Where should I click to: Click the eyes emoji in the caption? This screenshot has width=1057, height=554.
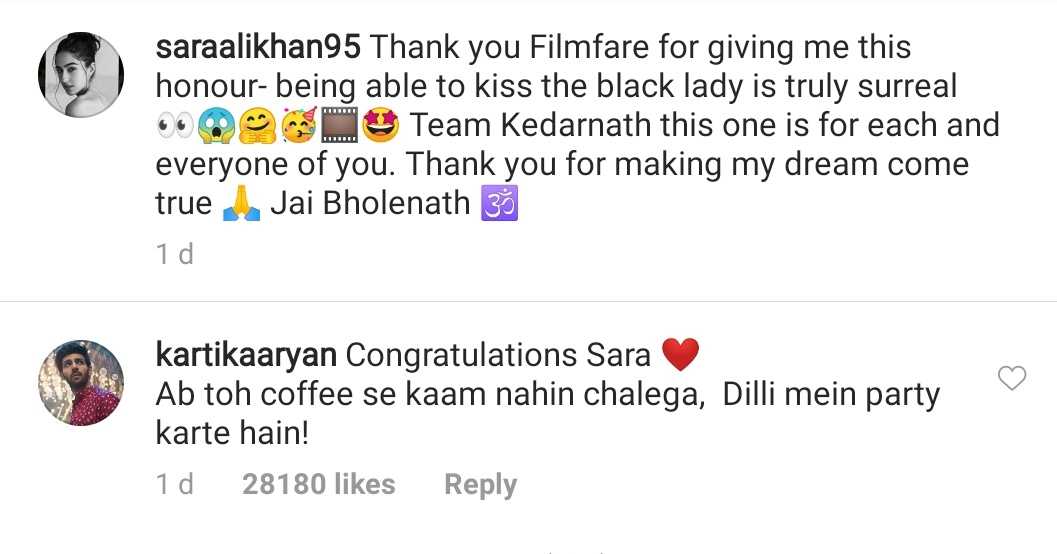click(175, 126)
